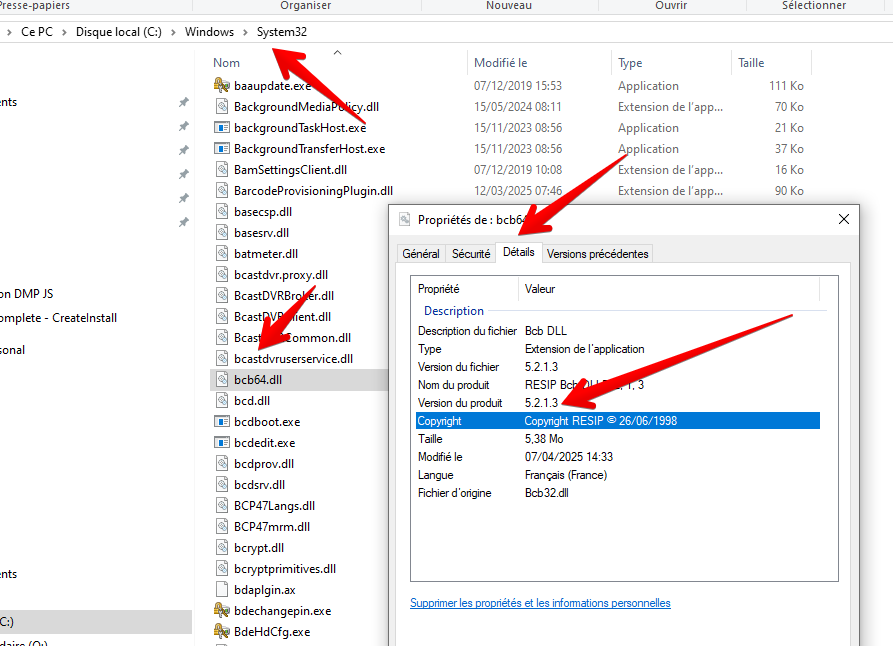Select the Nom du produit row
Viewport: 893px width, 646px height.
click(x=618, y=385)
